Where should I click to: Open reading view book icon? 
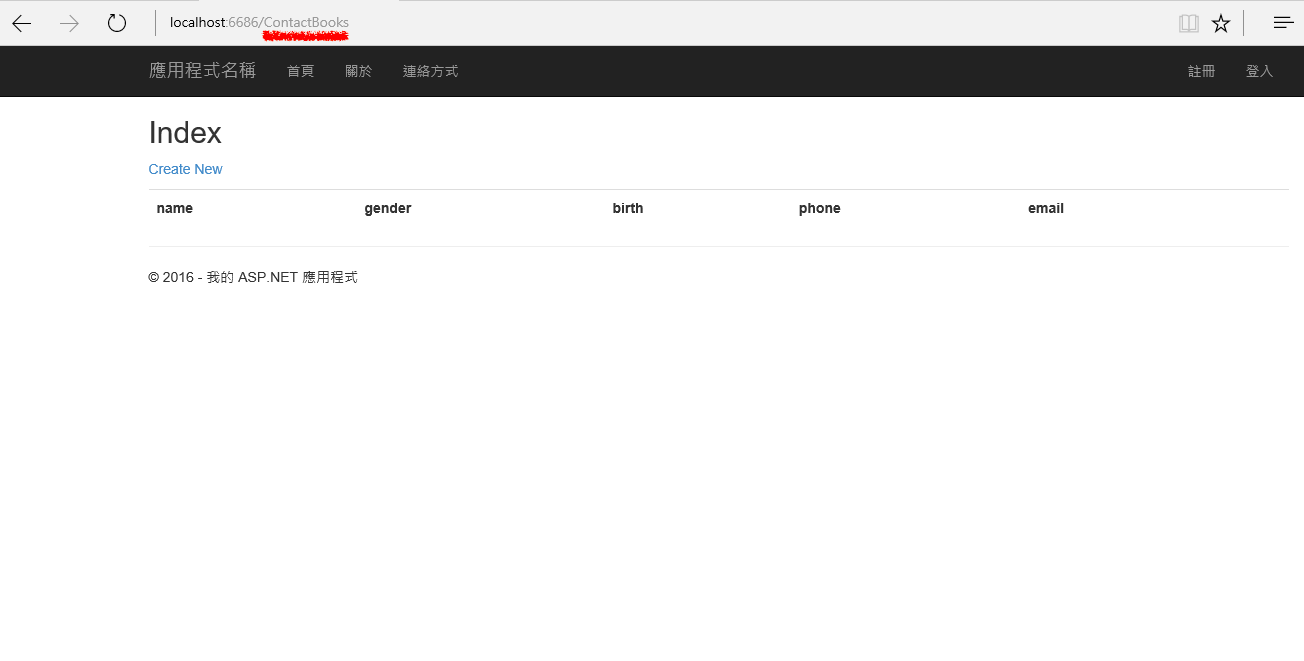[1188, 23]
